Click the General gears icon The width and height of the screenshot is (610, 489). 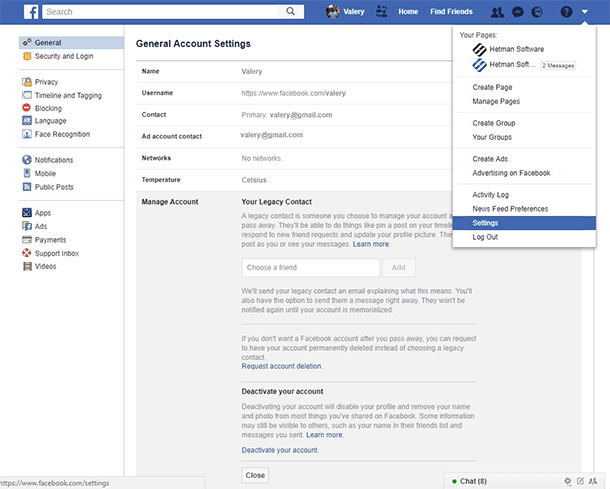click(x=27, y=42)
